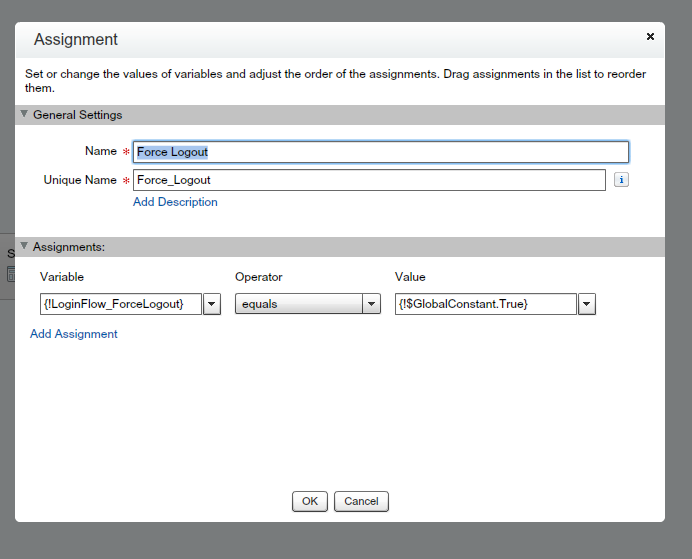Click the Variable column header

click(x=62, y=277)
